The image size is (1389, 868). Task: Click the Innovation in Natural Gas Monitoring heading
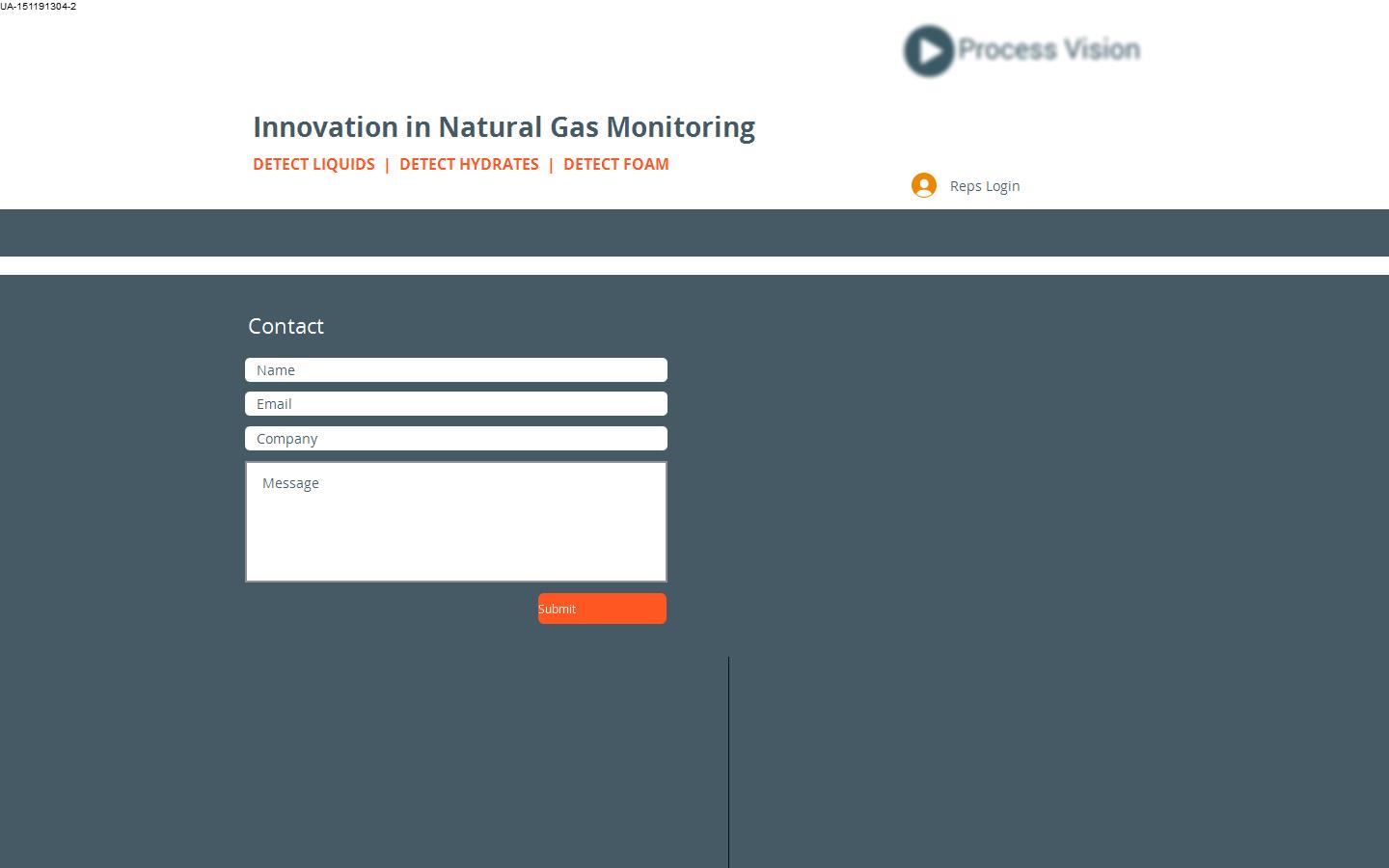tap(504, 127)
